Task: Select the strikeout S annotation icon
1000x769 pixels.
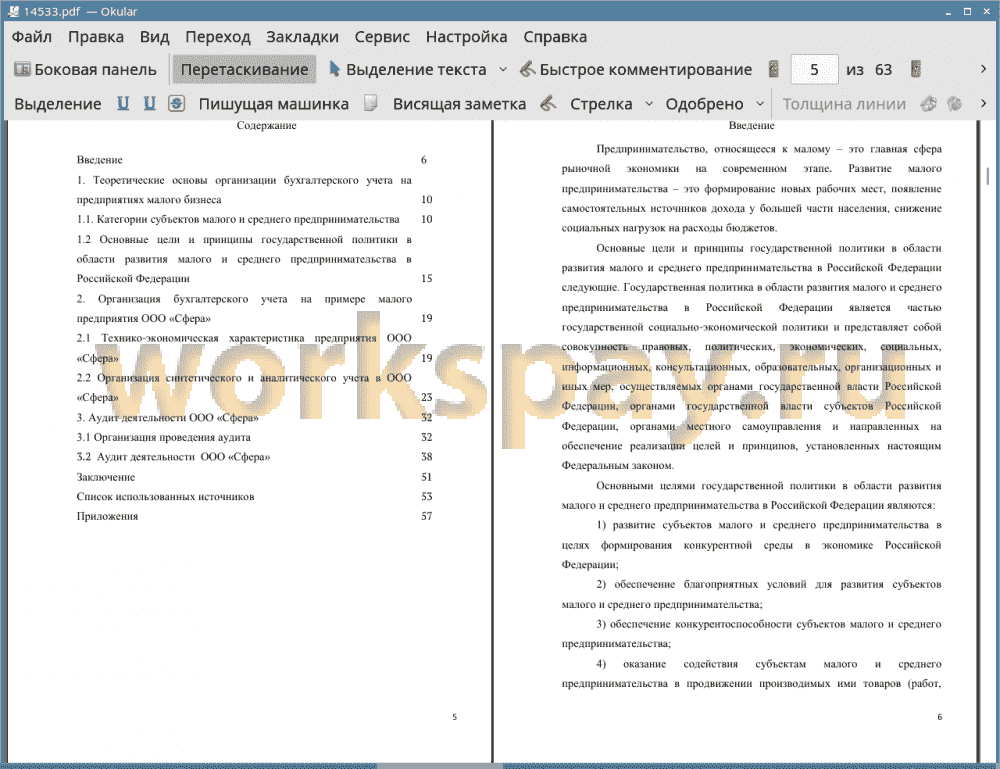Action: 177,103
